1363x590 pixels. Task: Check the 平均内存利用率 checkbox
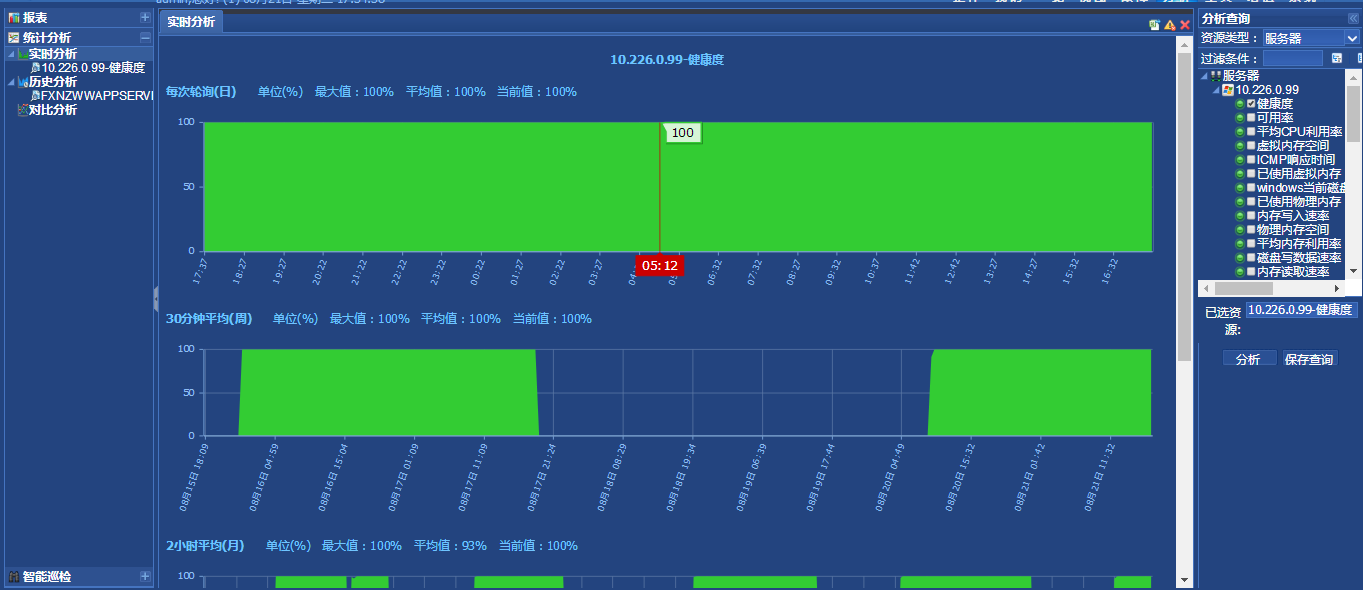pos(1251,243)
